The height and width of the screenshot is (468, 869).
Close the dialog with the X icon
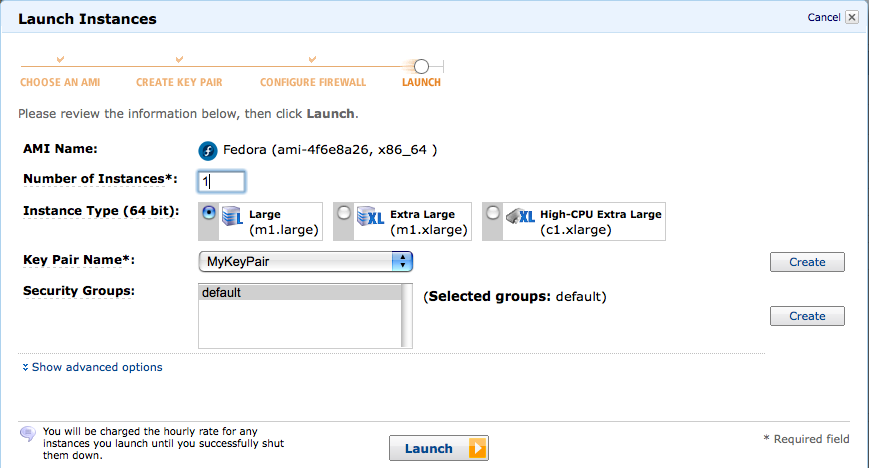851,17
